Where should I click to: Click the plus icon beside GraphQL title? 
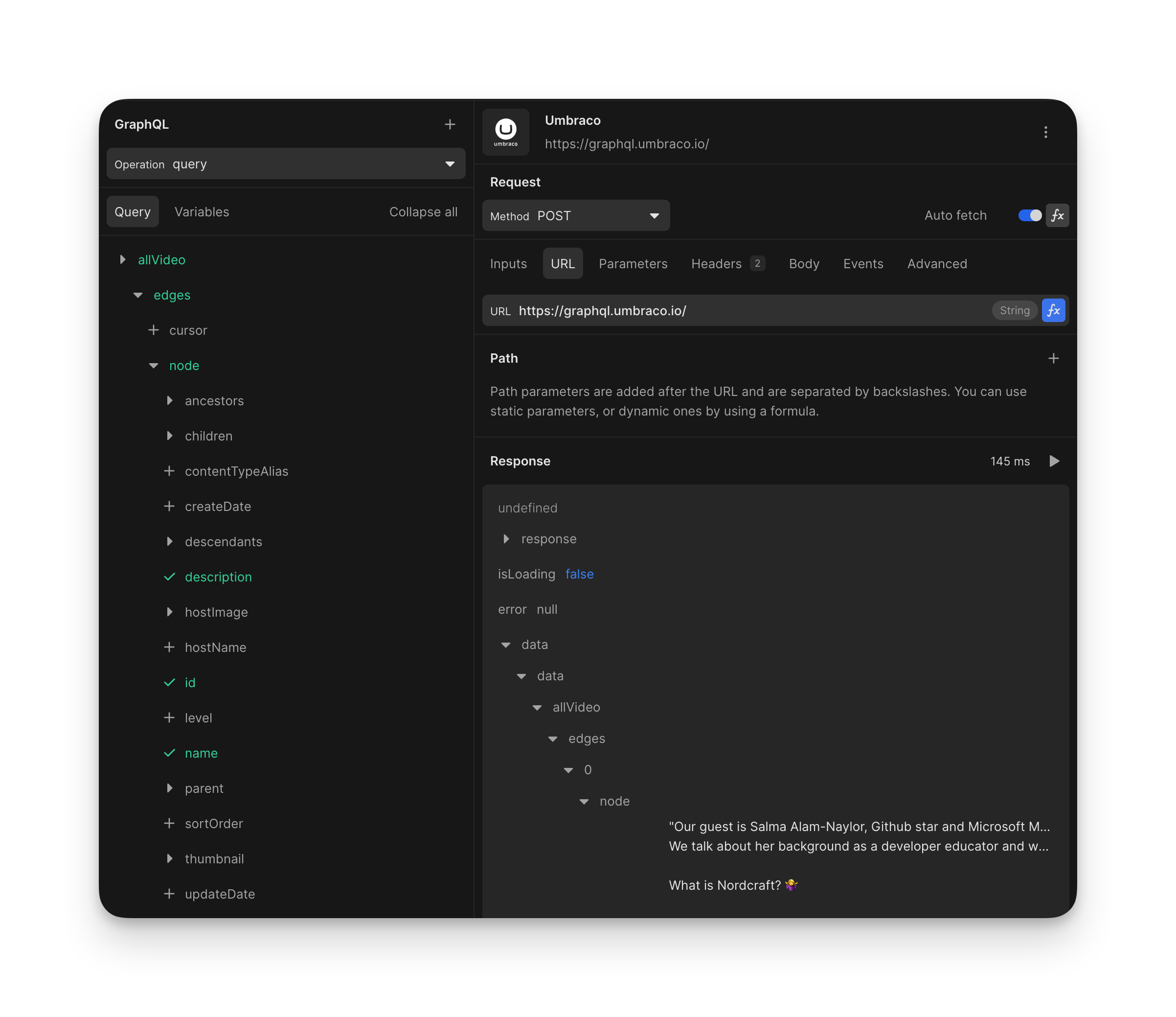point(450,124)
